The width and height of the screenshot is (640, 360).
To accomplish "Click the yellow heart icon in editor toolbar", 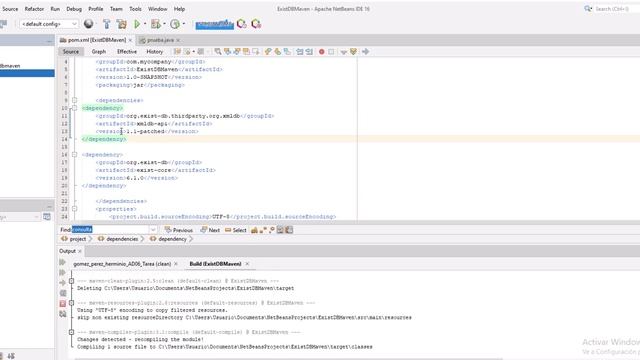I will tap(353, 52).
